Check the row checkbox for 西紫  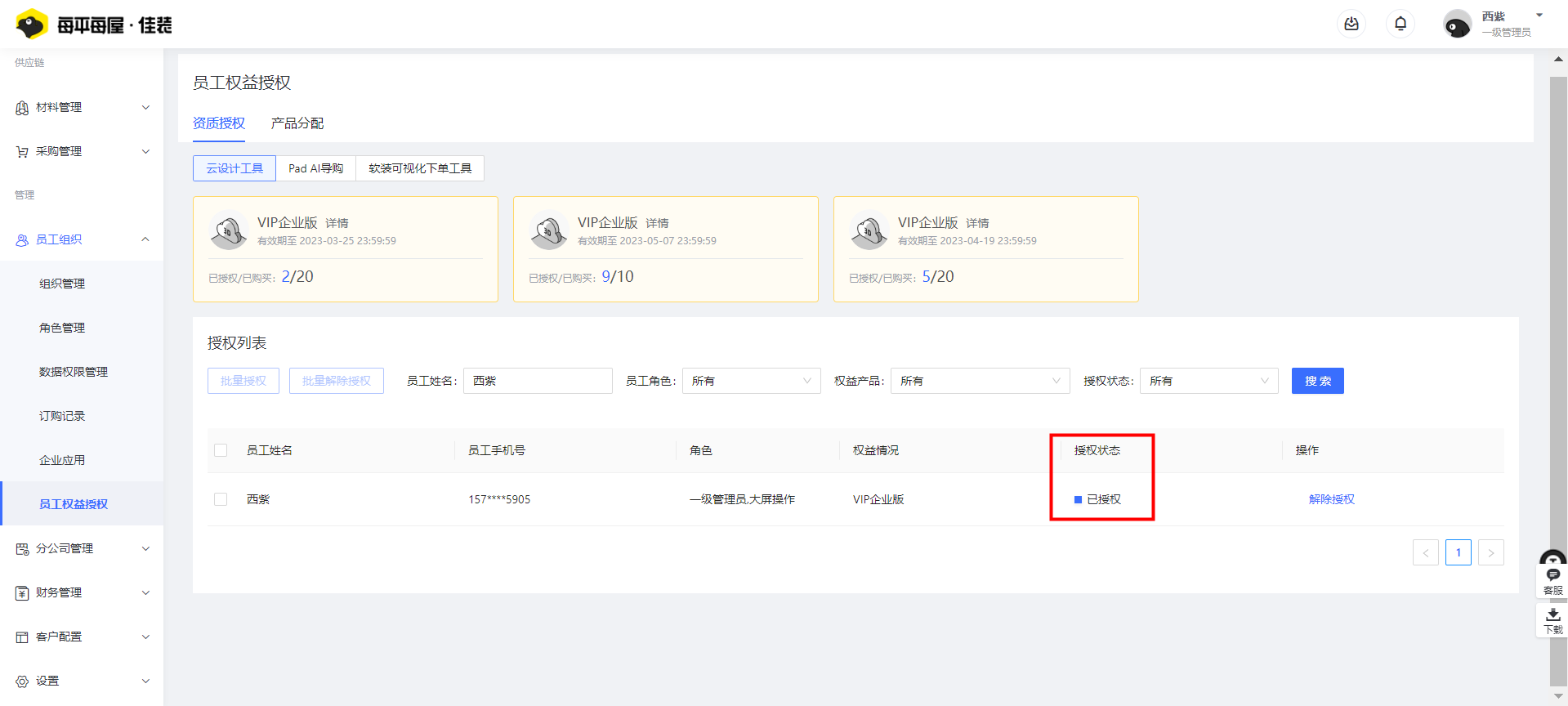(x=221, y=499)
